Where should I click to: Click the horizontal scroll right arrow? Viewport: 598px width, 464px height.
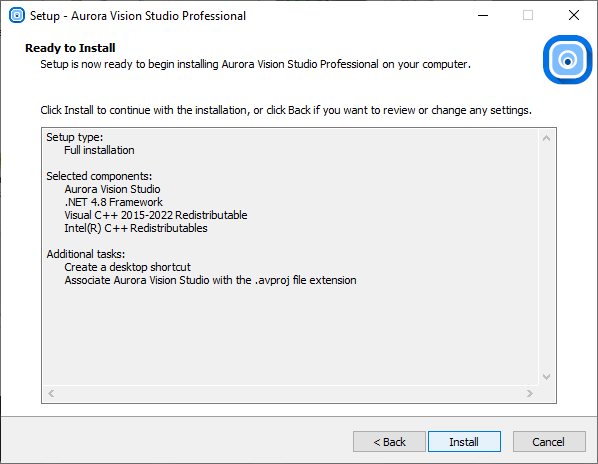tap(530, 393)
